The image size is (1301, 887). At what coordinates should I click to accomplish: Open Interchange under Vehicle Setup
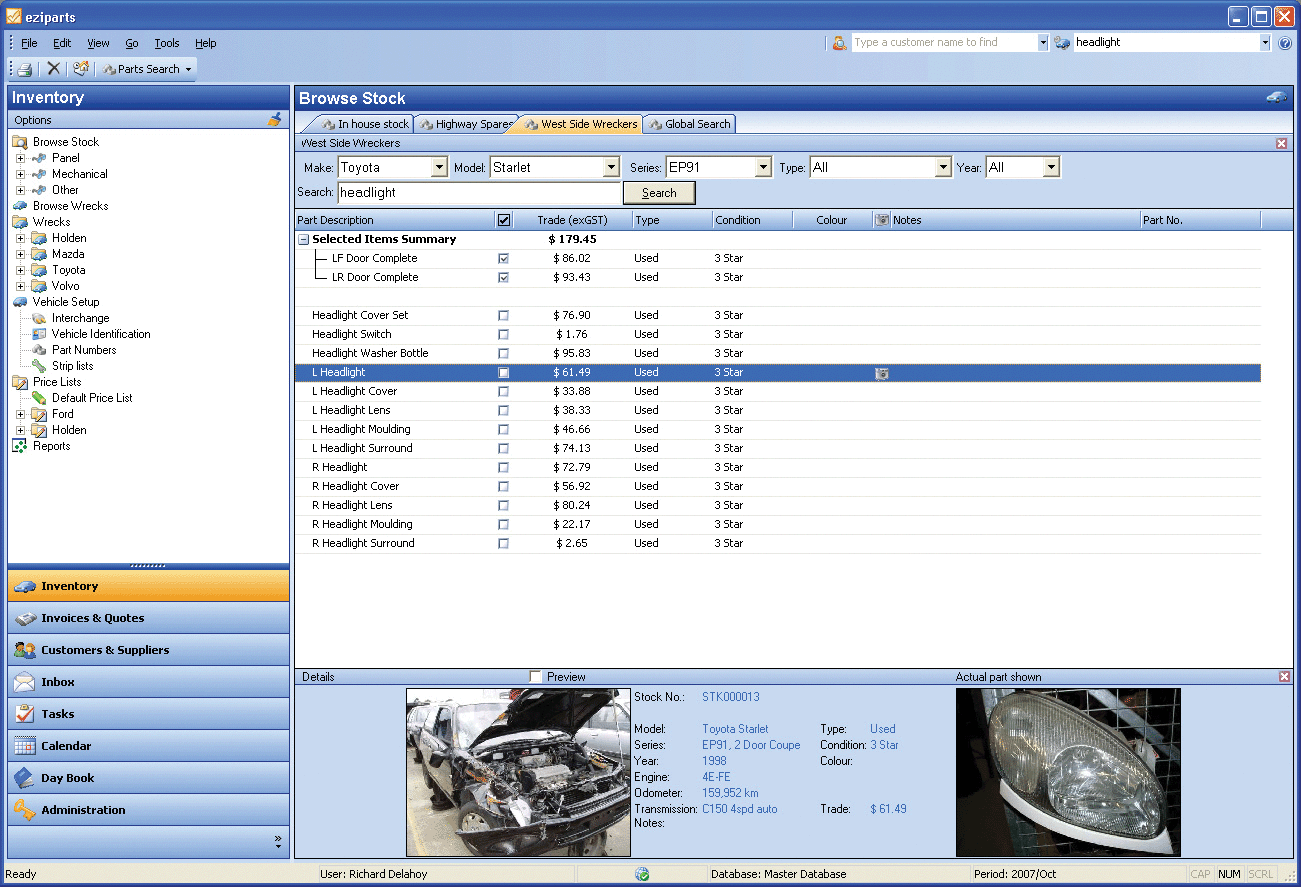click(x=80, y=318)
